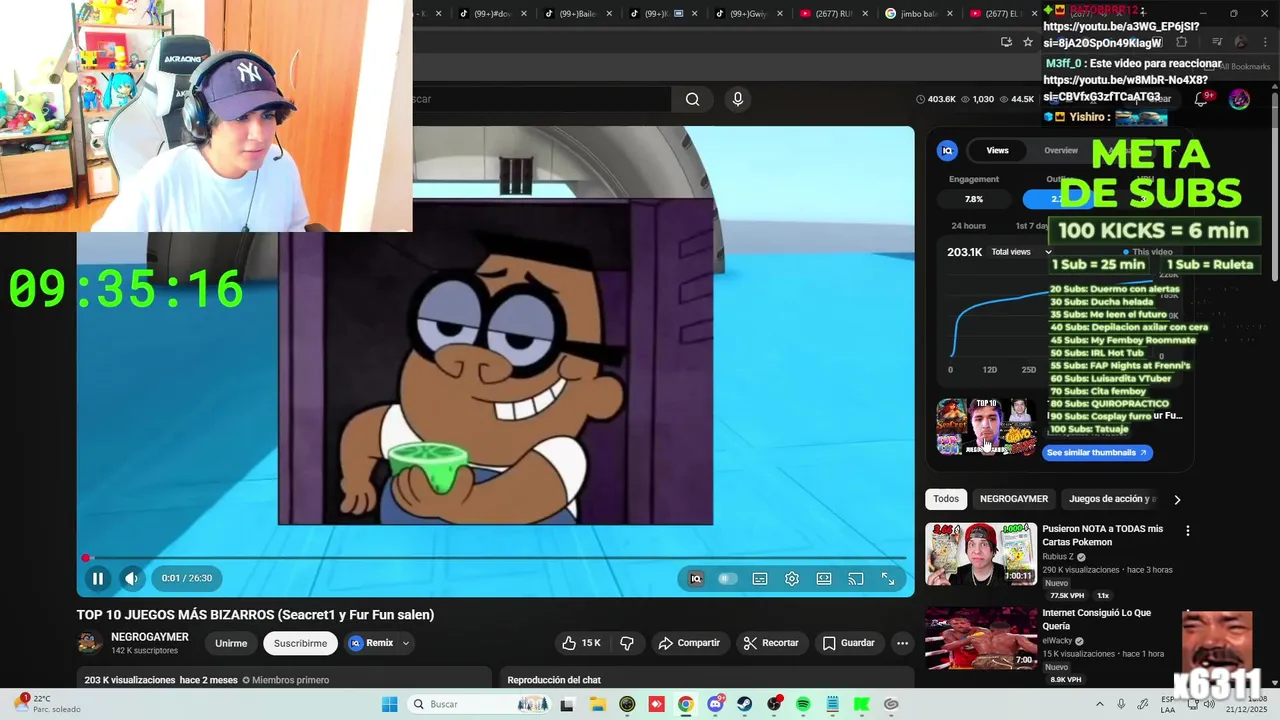The width and height of the screenshot is (1280, 720).
Task: Select the Views tab in vidIQ panel
Action: coord(997,150)
